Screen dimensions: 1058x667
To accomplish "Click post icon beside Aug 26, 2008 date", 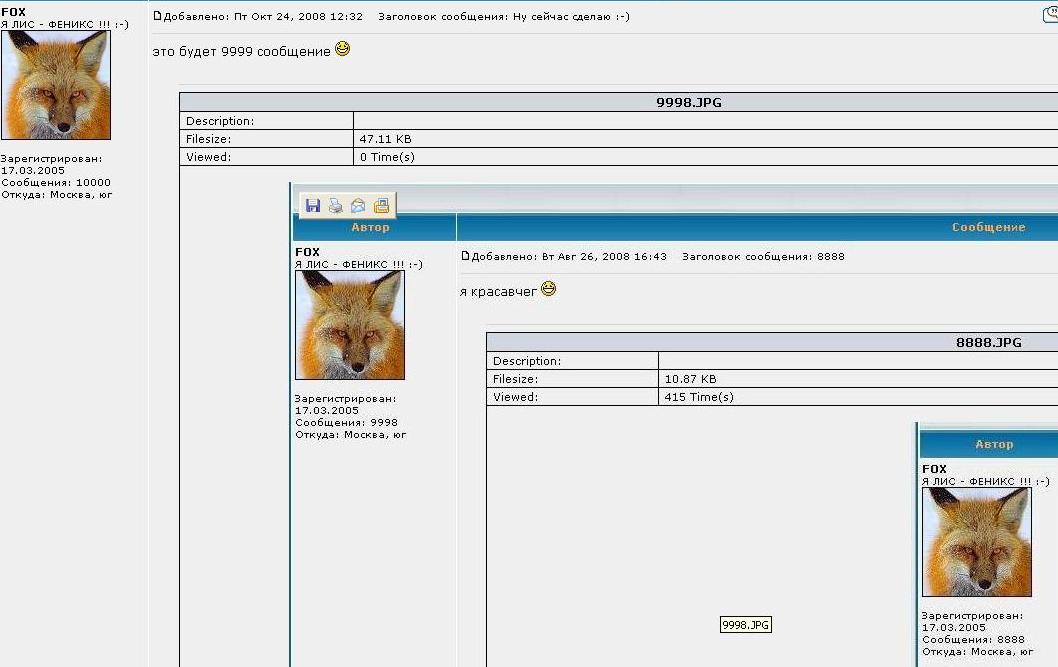I will point(464,257).
